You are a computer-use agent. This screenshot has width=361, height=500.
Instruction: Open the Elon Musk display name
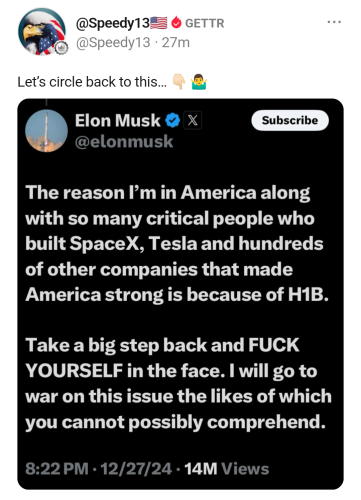(117, 120)
